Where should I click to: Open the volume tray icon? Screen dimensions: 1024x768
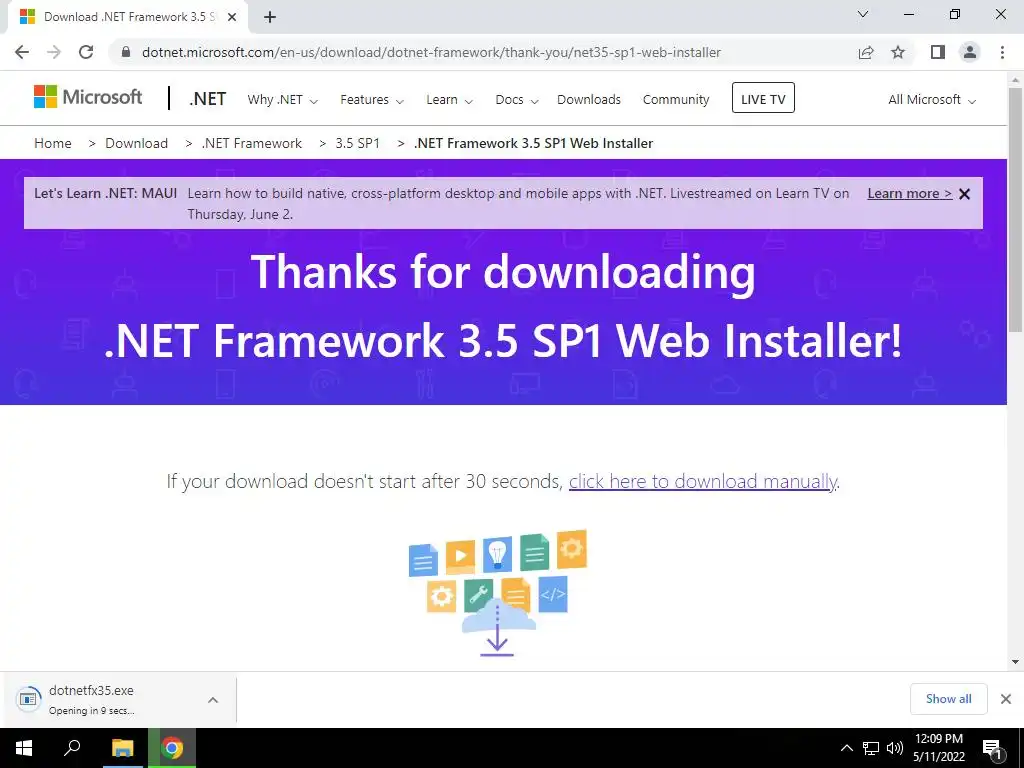point(895,748)
